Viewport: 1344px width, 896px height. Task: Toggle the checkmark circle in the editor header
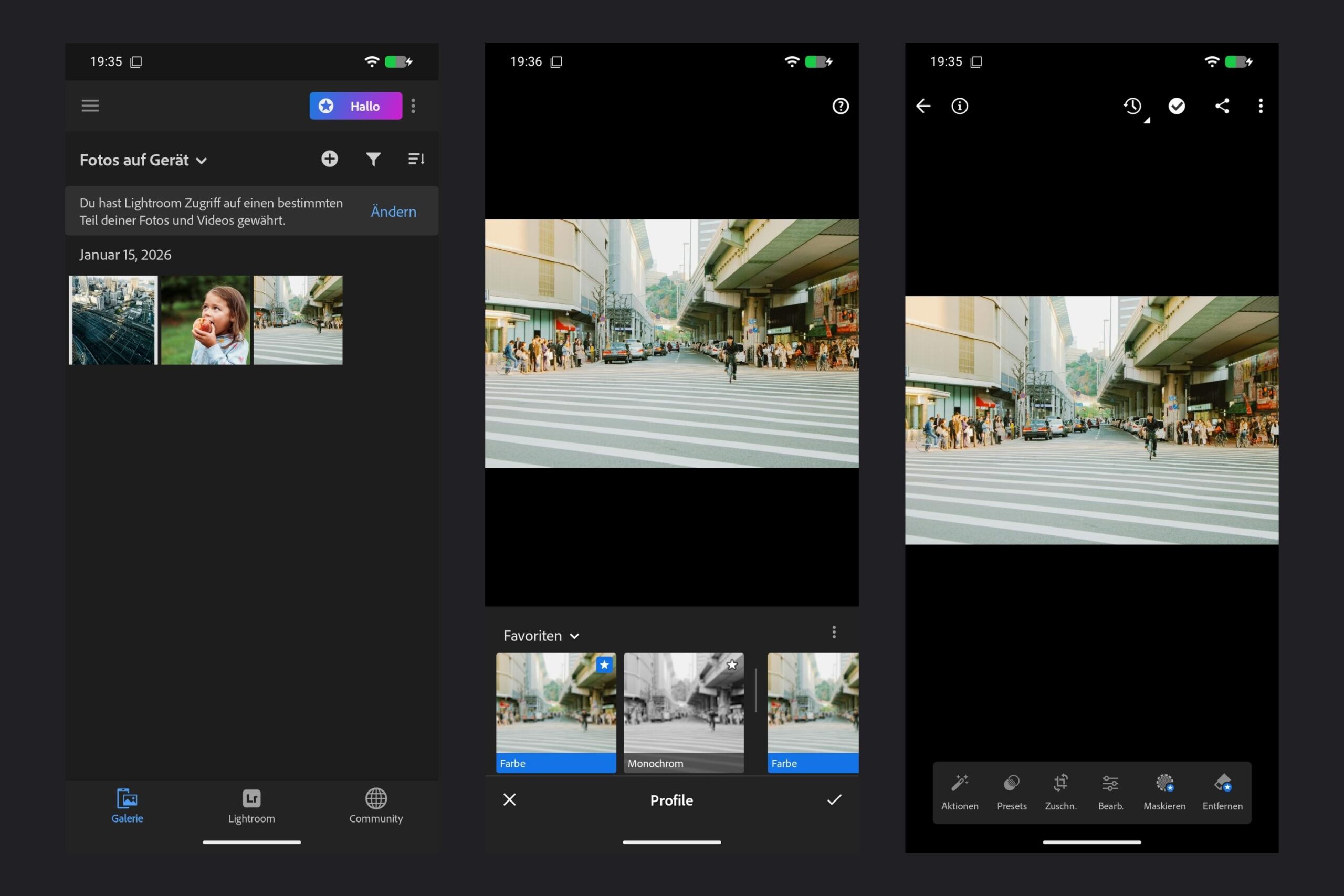(1177, 106)
